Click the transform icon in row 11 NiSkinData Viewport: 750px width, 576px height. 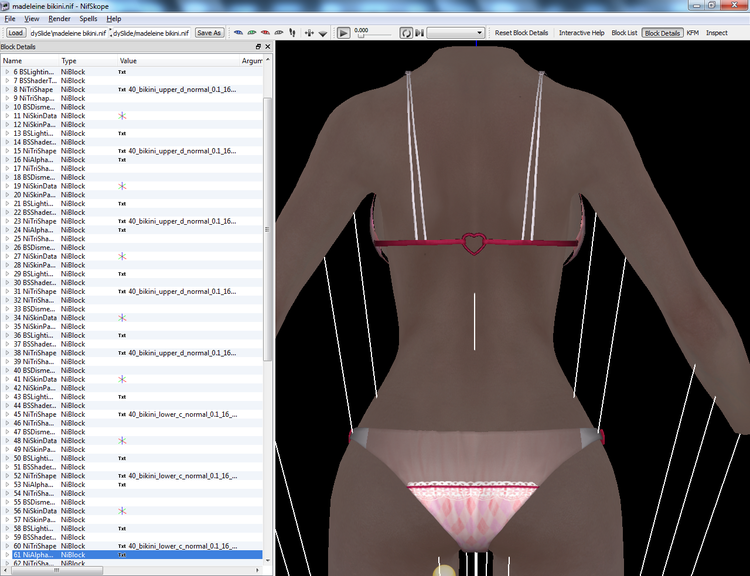pyautogui.click(x=122, y=116)
